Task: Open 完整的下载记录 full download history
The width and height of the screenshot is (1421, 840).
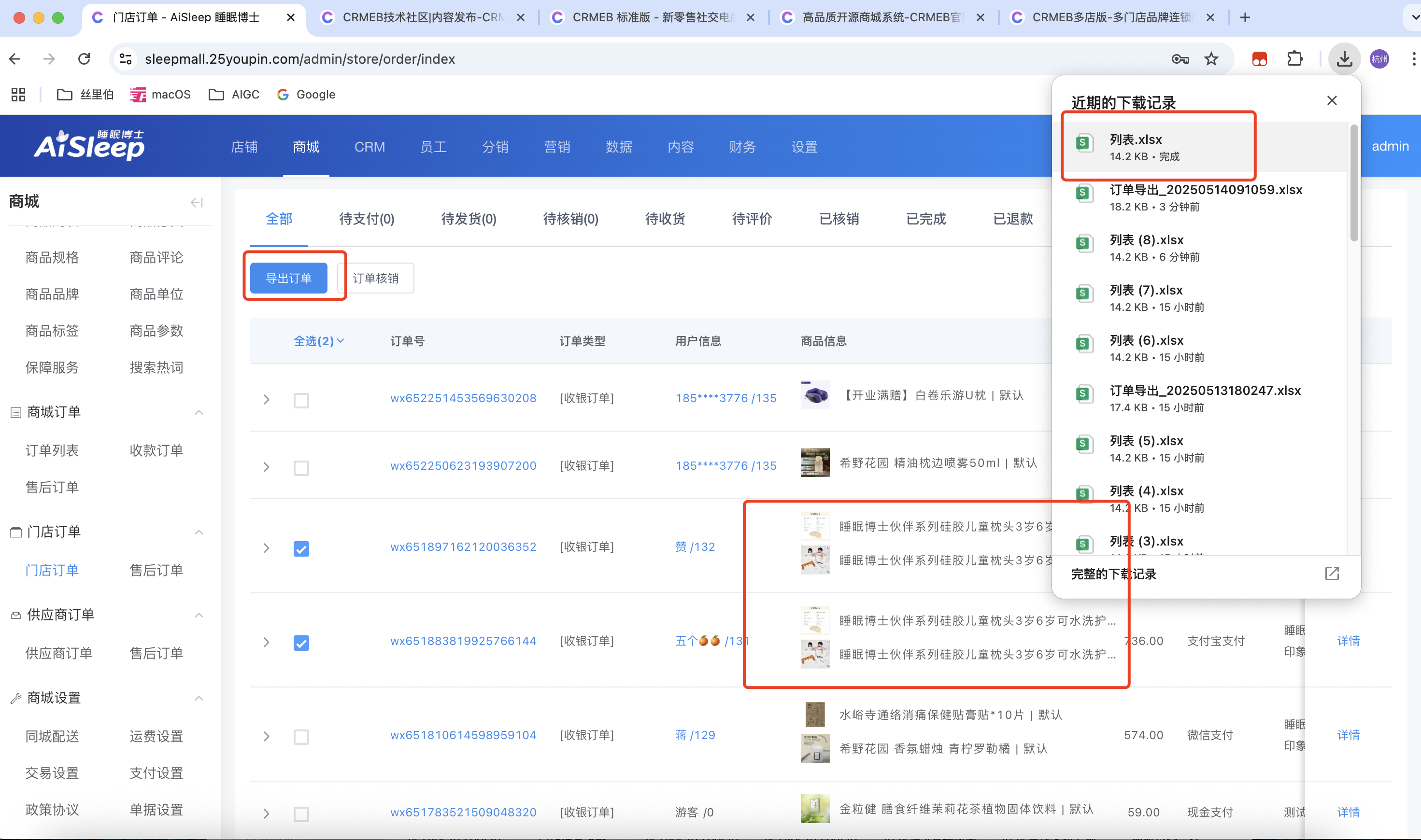Action: click(x=1113, y=574)
